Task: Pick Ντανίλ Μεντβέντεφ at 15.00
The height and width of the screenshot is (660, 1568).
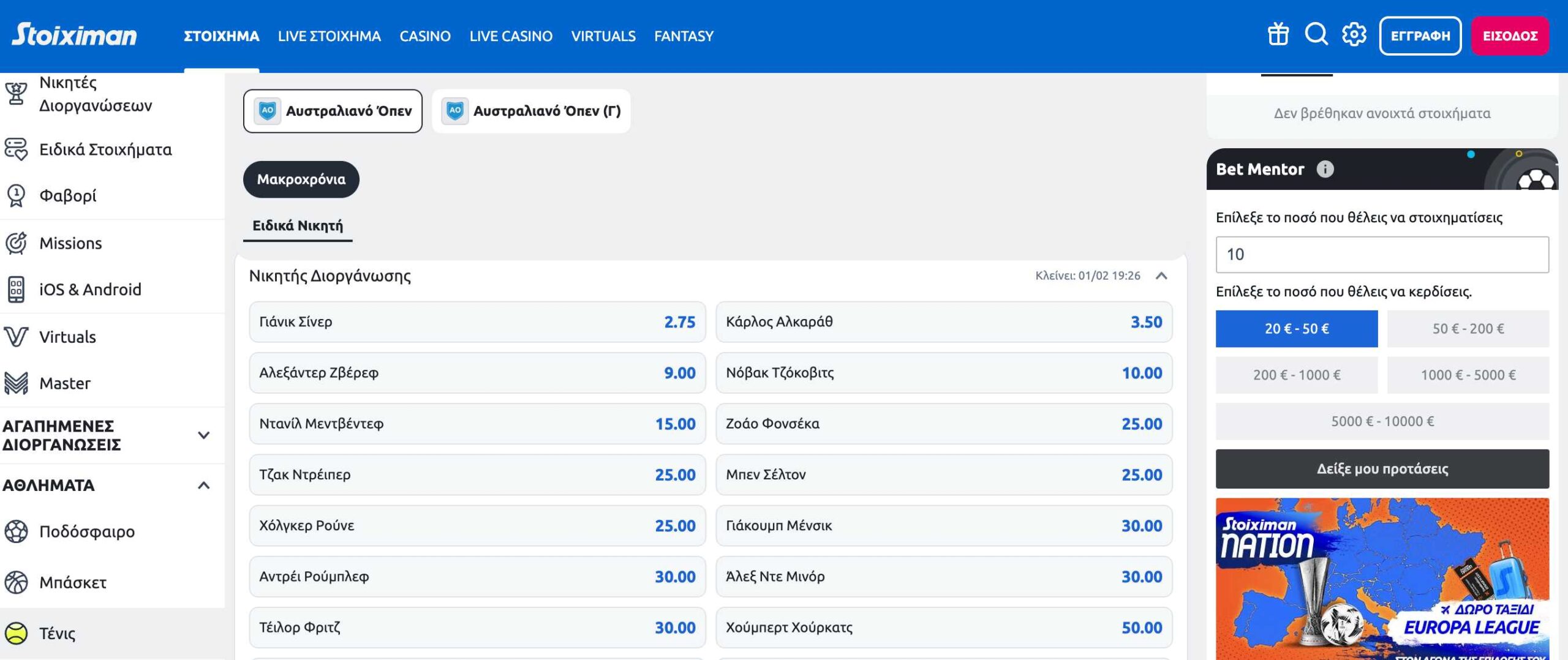Action: point(477,424)
